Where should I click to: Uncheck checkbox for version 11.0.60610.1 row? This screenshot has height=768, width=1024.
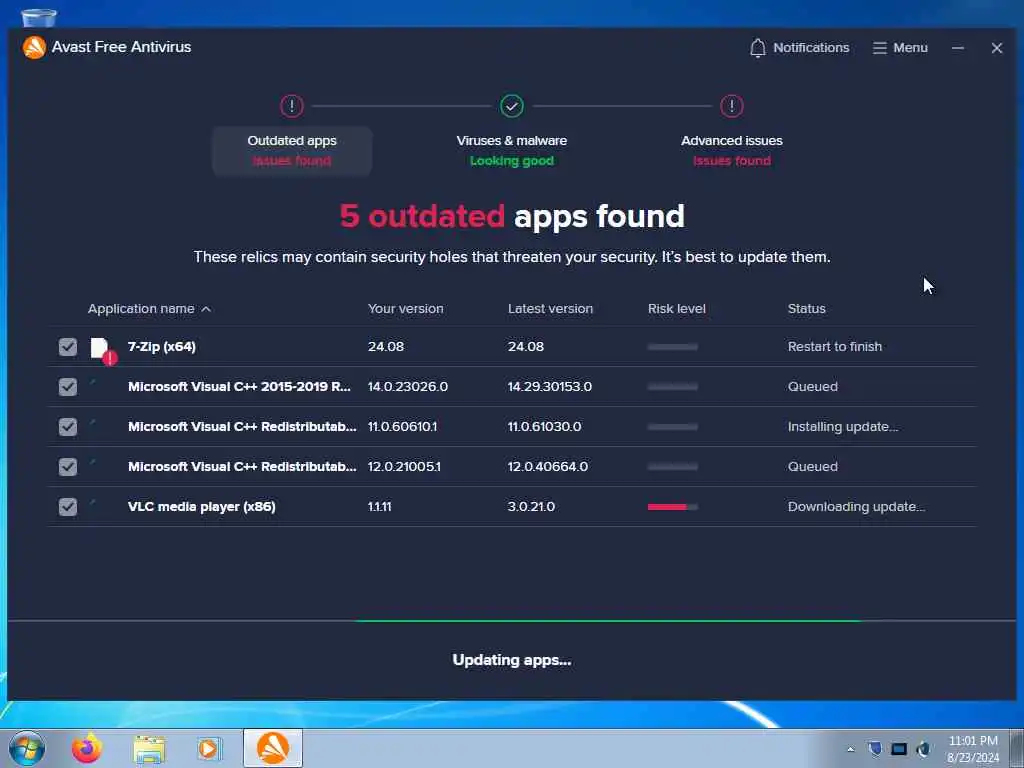68,426
